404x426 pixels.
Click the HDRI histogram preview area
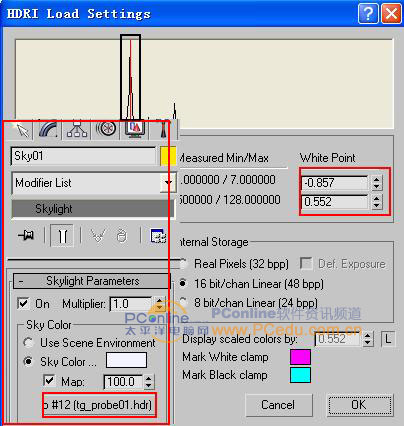pyautogui.click(x=204, y=83)
